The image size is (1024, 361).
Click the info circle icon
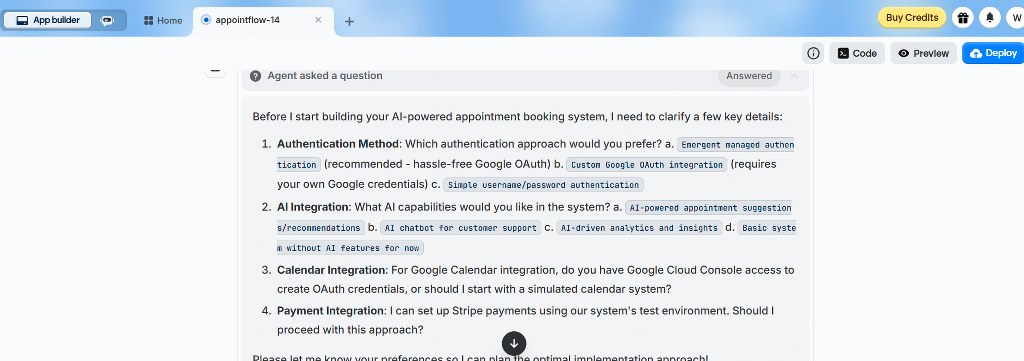point(813,54)
